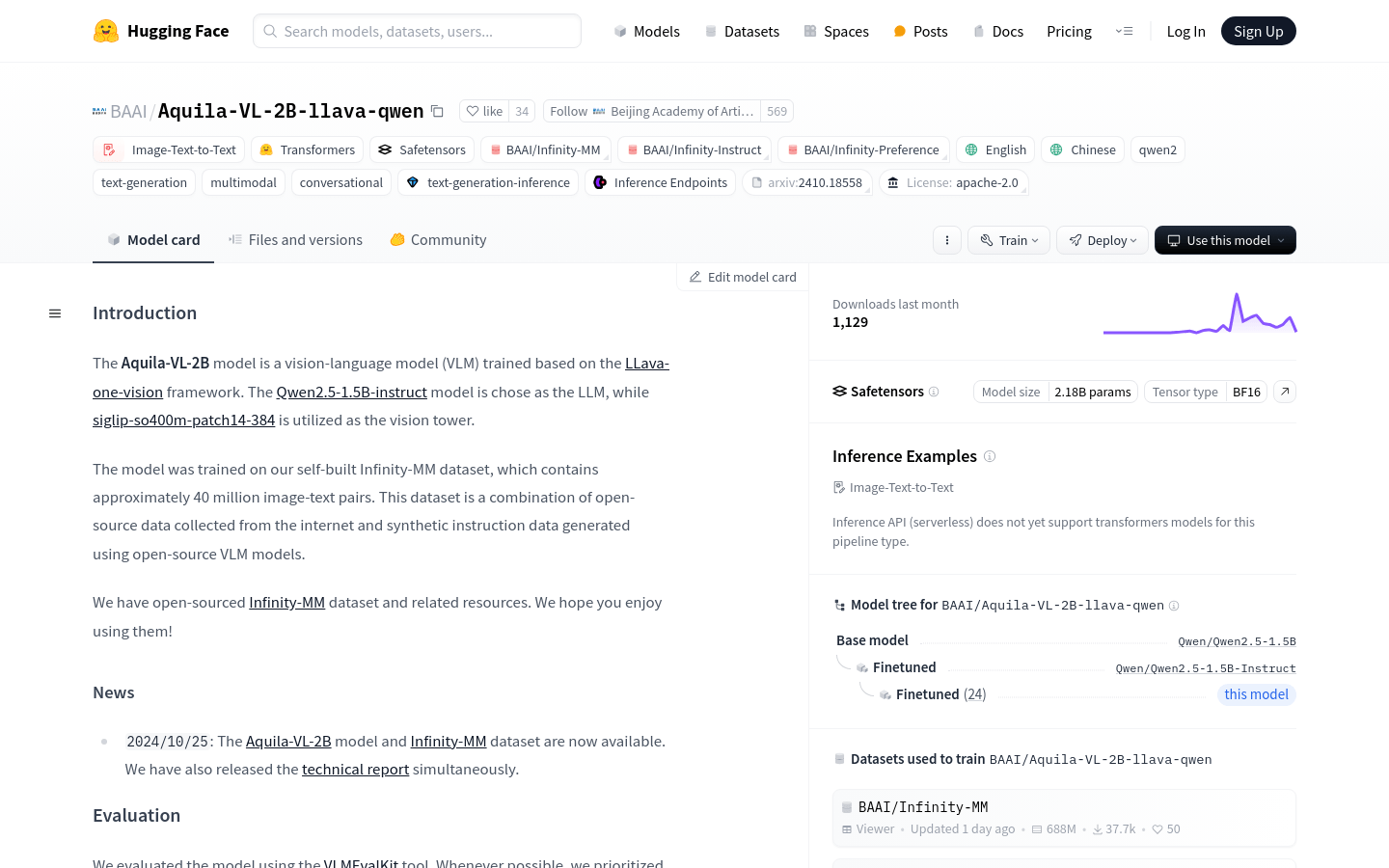
Task: Click the conversational tag
Action: [x=341, y=182]
